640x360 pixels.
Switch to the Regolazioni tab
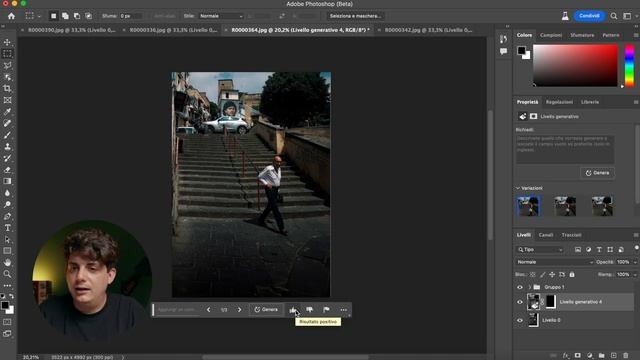click(x=560, y=102)
